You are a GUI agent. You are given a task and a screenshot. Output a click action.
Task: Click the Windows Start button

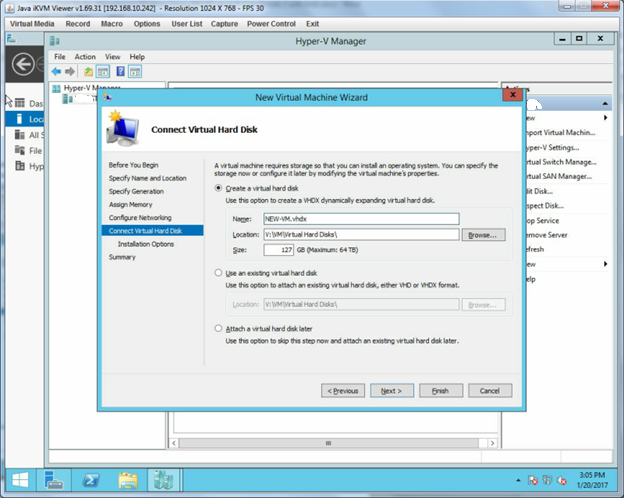[20, 480]
